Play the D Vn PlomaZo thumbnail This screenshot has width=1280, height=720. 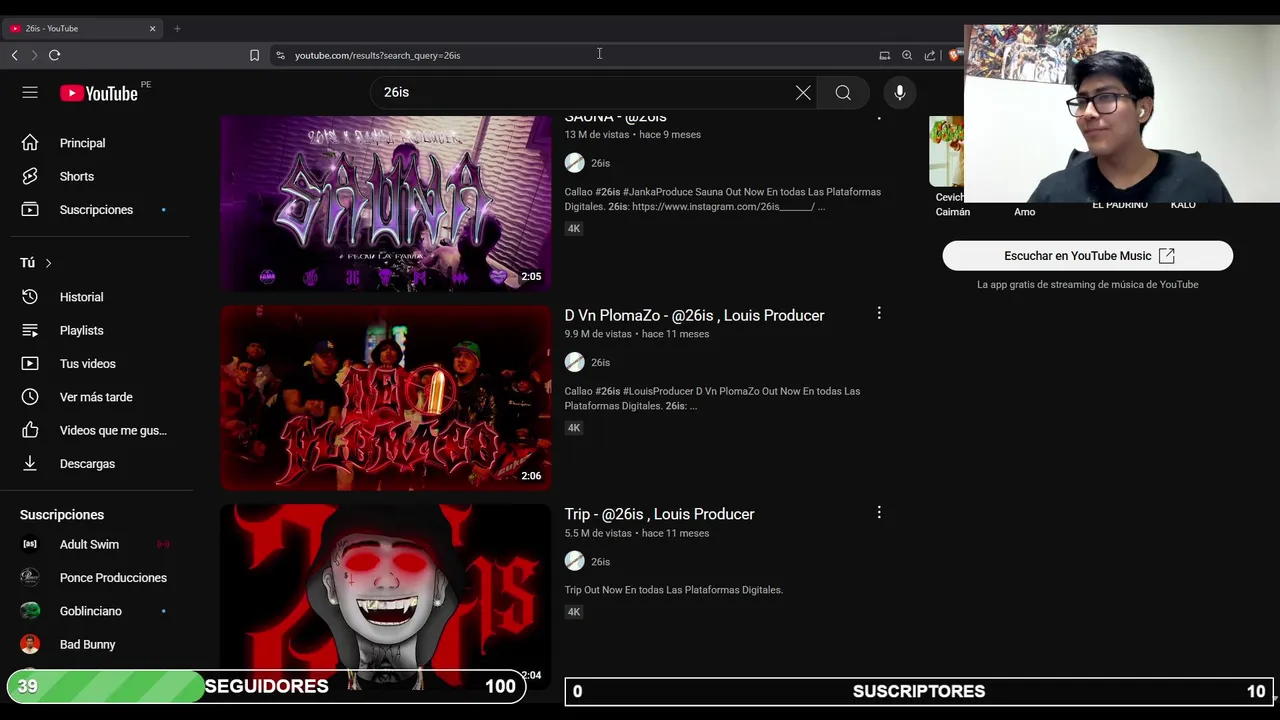pos(385,397)
